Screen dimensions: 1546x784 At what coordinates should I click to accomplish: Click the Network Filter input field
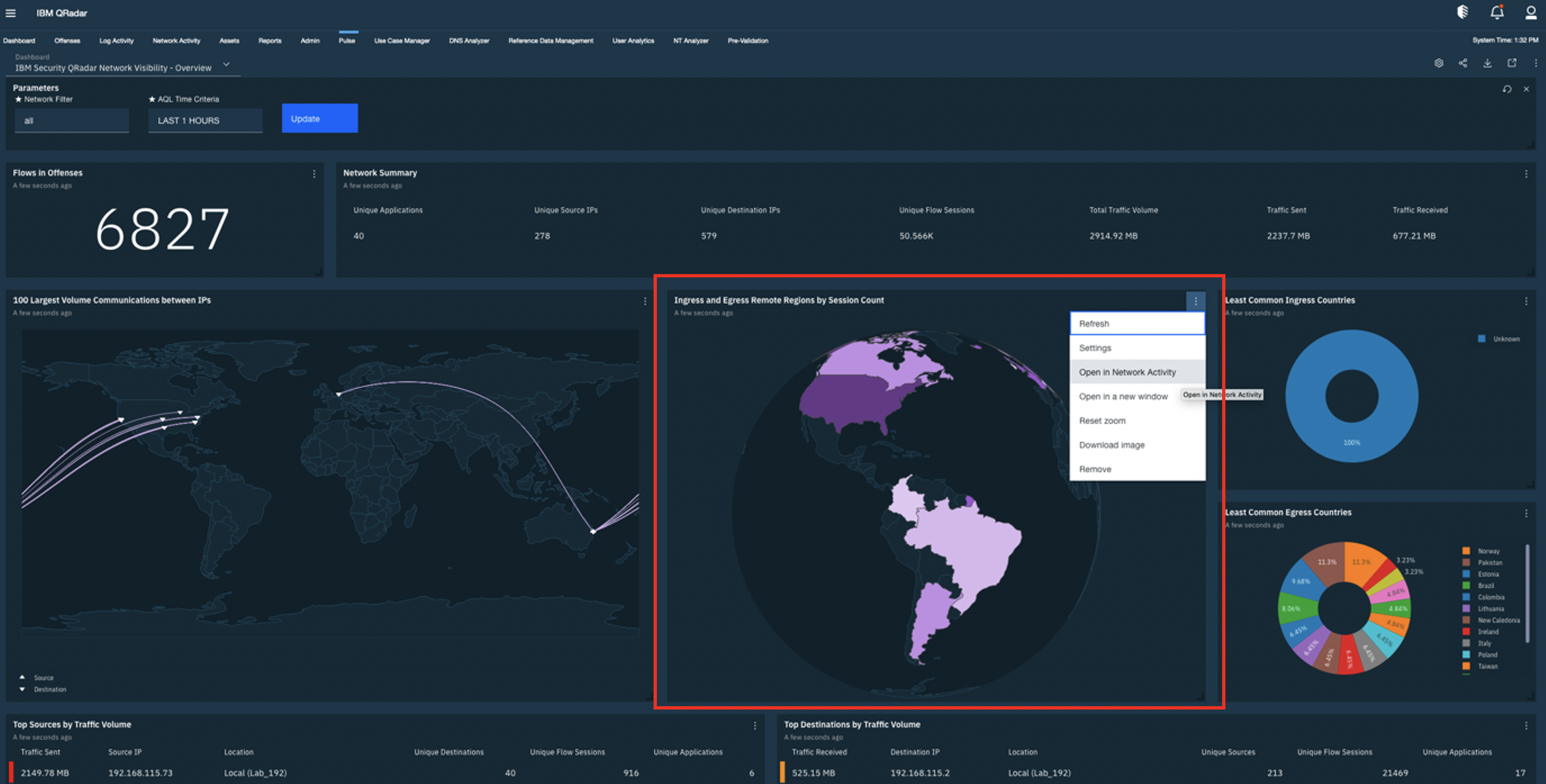click(x=71, y=121)
